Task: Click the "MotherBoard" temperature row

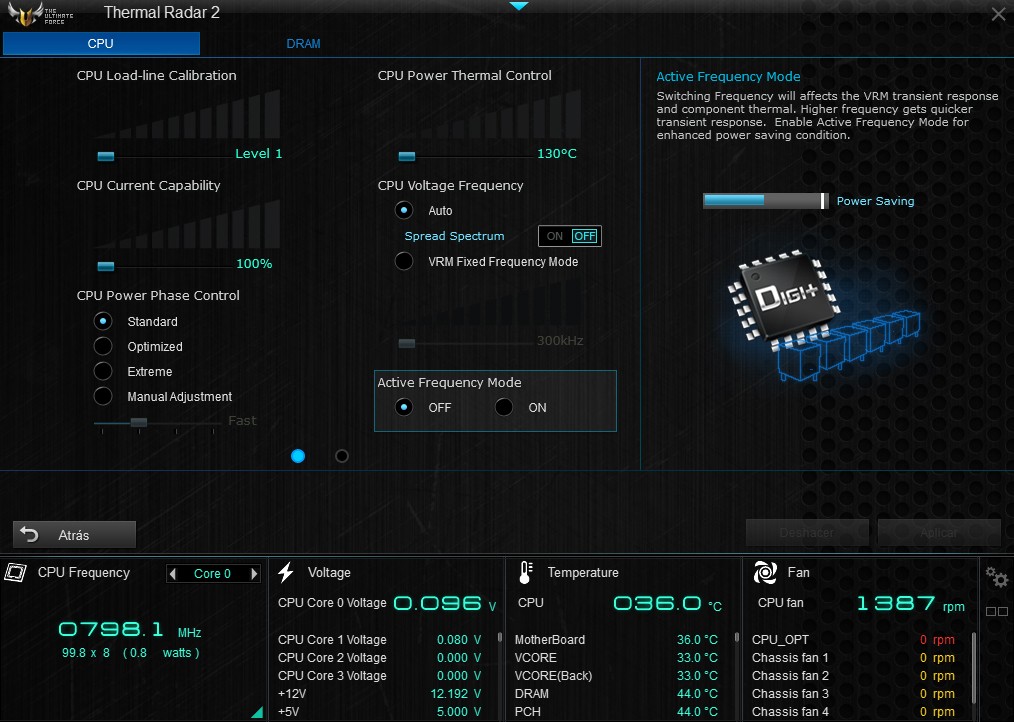Action: click(616, 639)
